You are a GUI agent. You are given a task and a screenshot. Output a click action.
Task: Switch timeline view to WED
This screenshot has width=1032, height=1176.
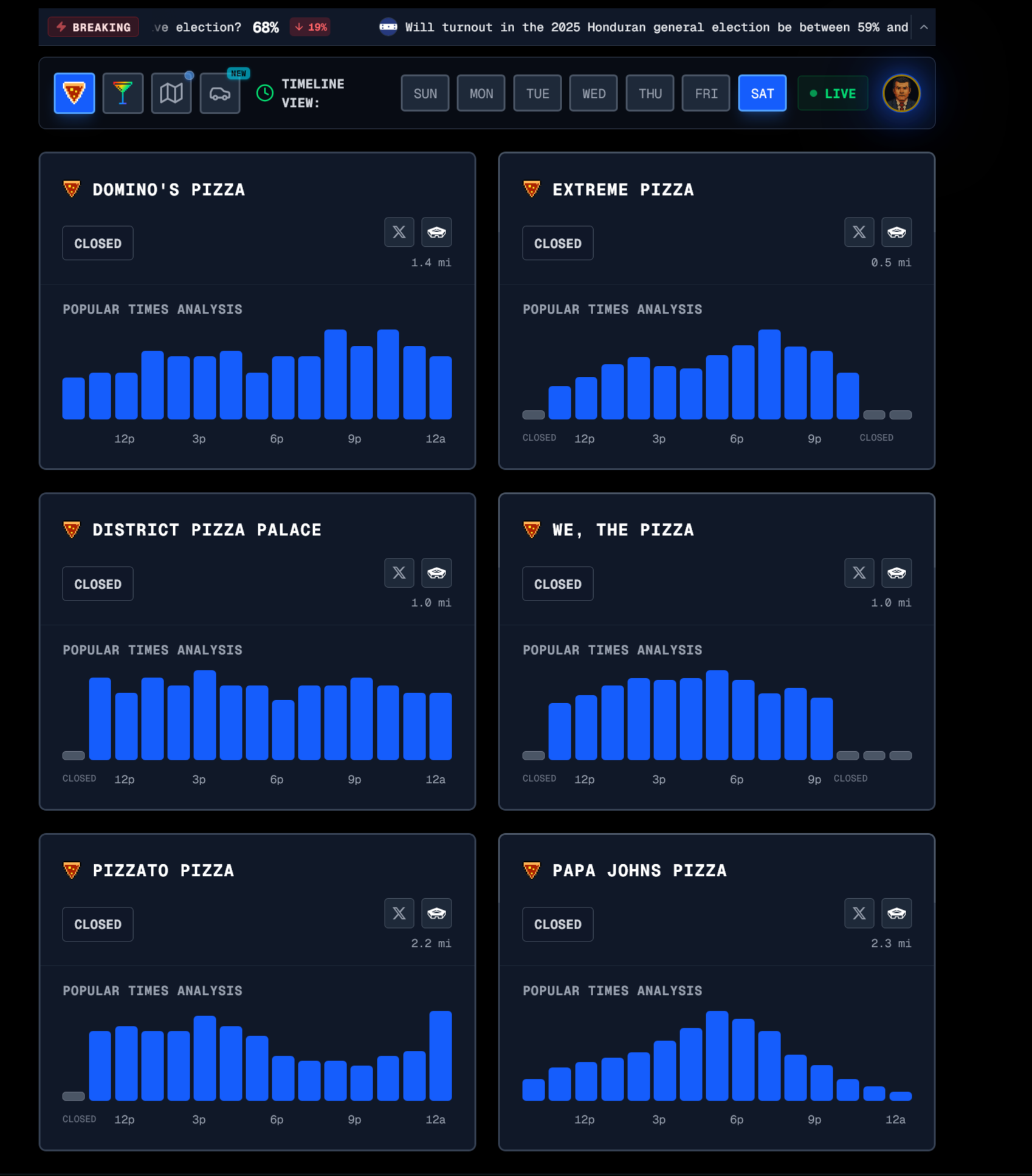pyautogui.click(x=593, y=94)
